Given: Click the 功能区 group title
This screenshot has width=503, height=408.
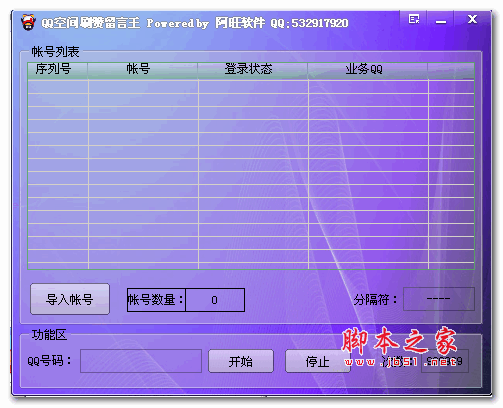Looking at the screenshot, I should (x=49, y=335).
